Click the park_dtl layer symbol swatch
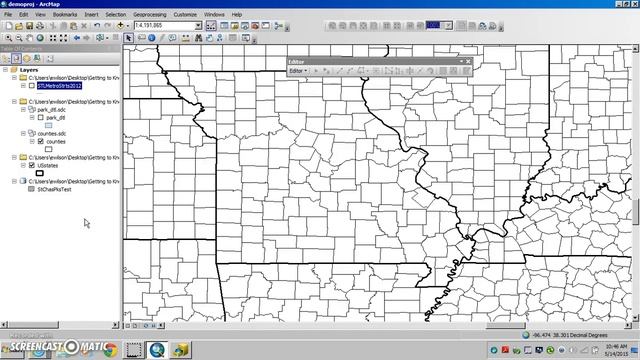 [49, 126]
